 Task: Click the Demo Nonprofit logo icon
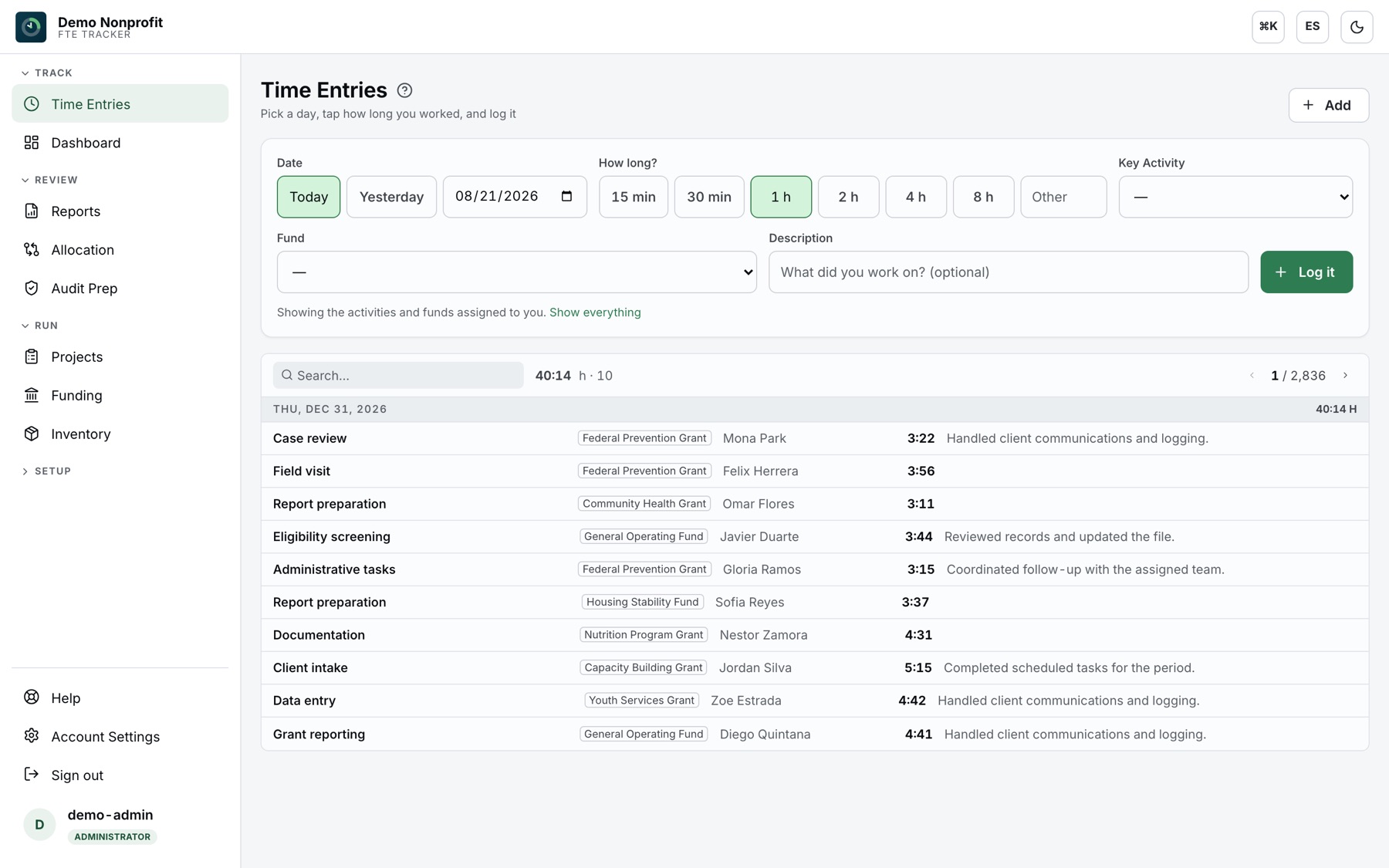(x=31, y=27)
